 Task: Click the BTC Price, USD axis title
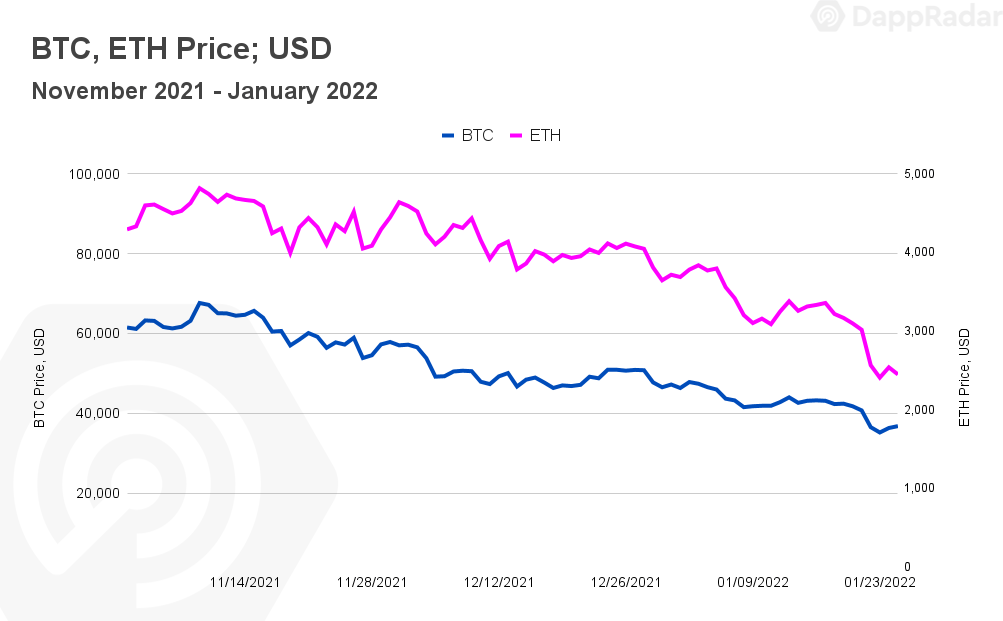(x=40, y=378)
